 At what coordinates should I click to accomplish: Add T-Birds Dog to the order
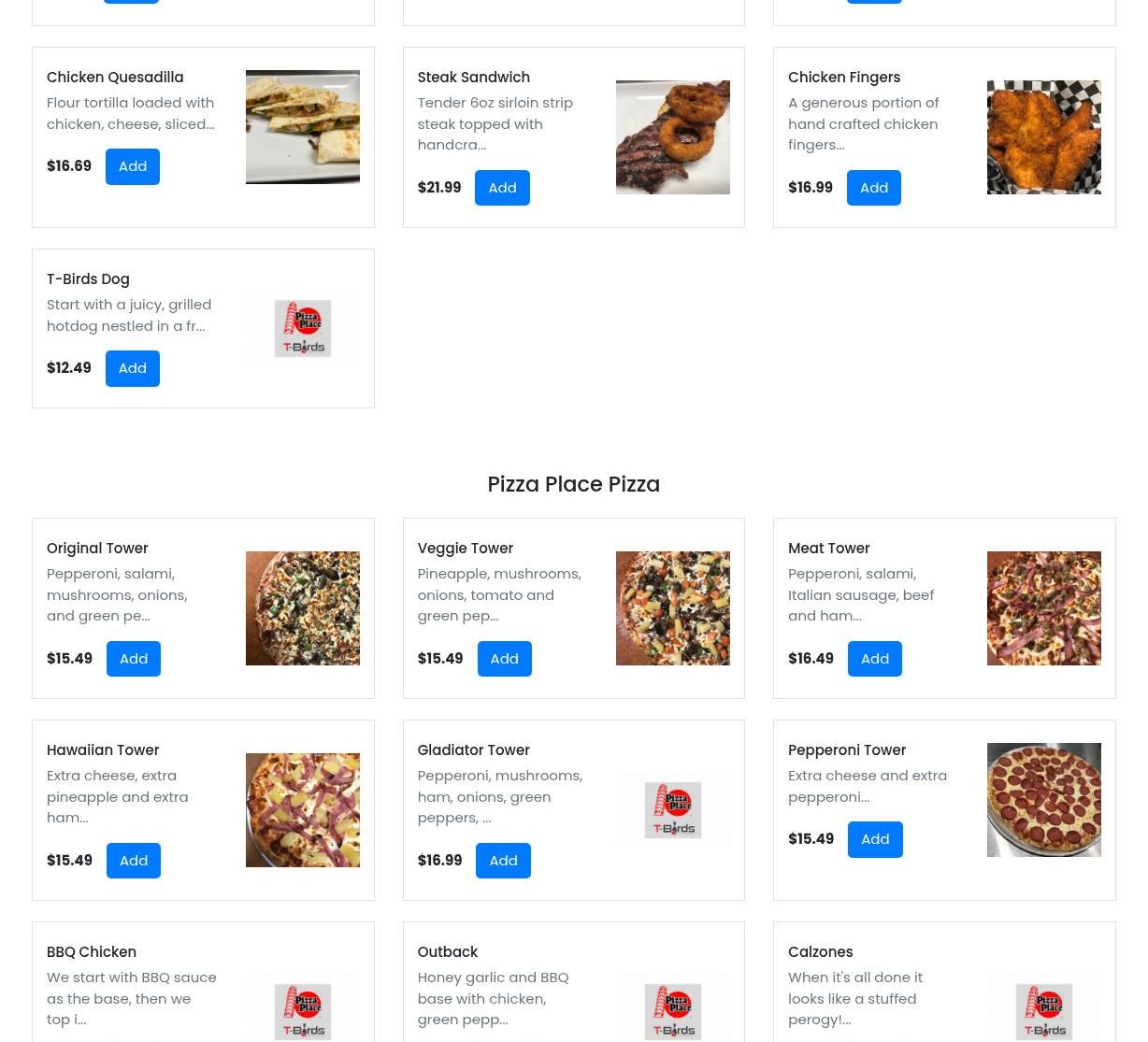[133, 368]
